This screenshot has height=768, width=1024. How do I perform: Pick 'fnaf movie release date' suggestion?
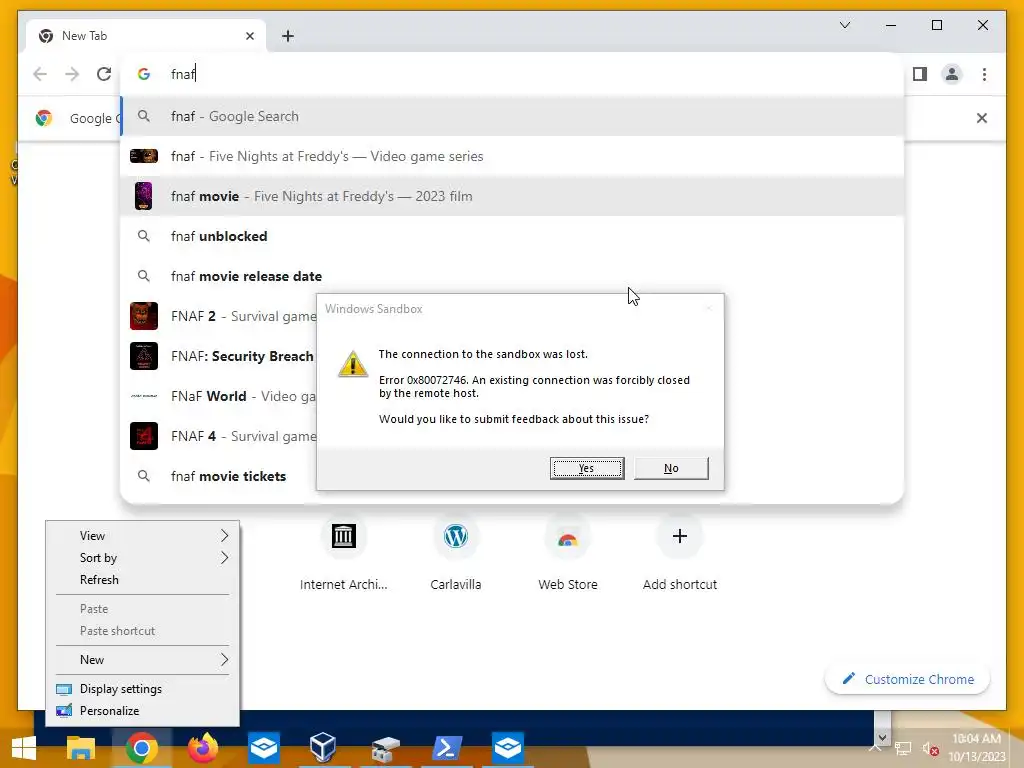coord(512,276)
